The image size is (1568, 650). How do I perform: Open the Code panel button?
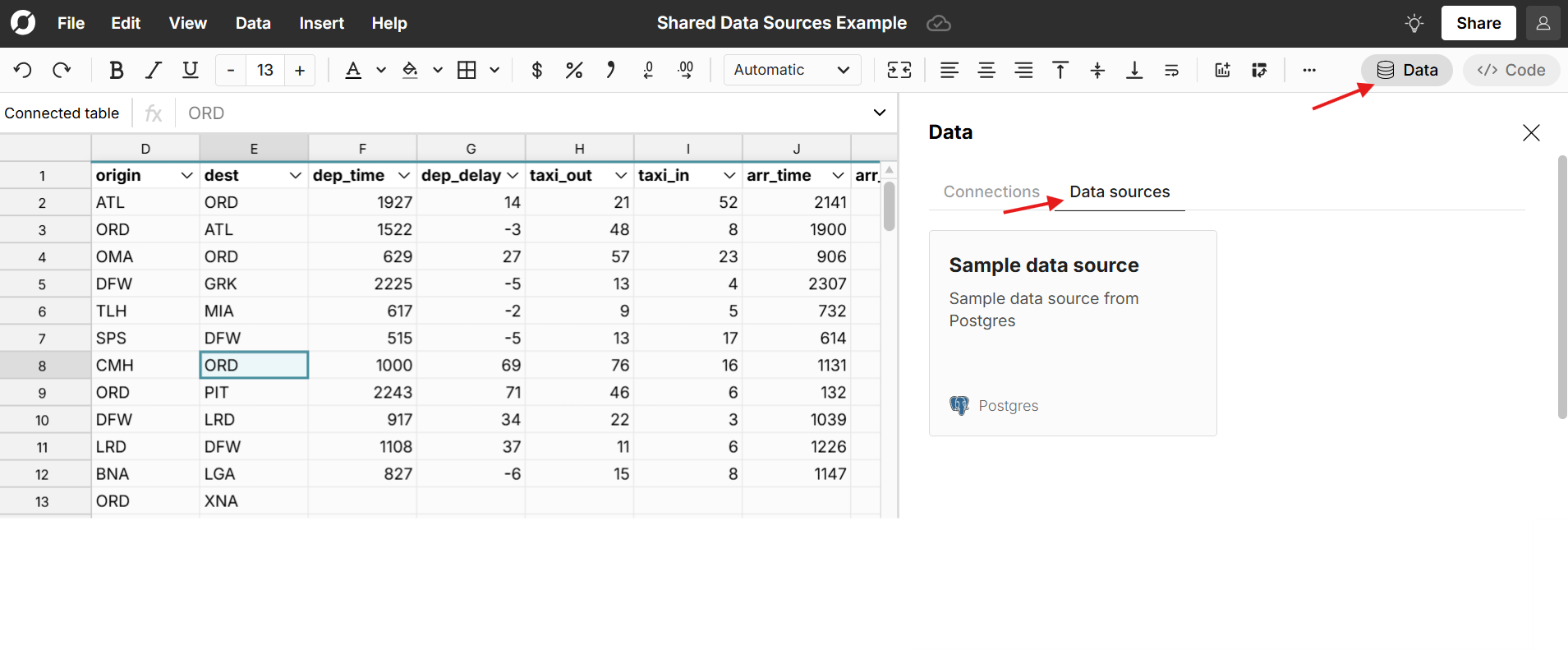1511,70
